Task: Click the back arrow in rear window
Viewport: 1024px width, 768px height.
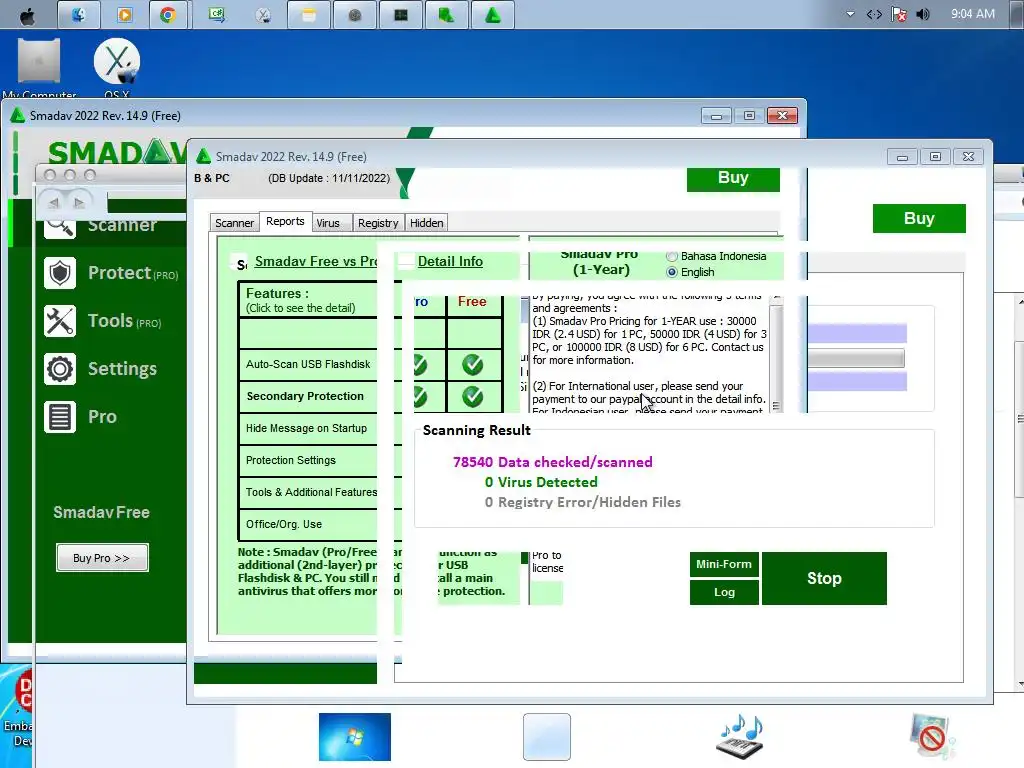Action: (54, 203)
